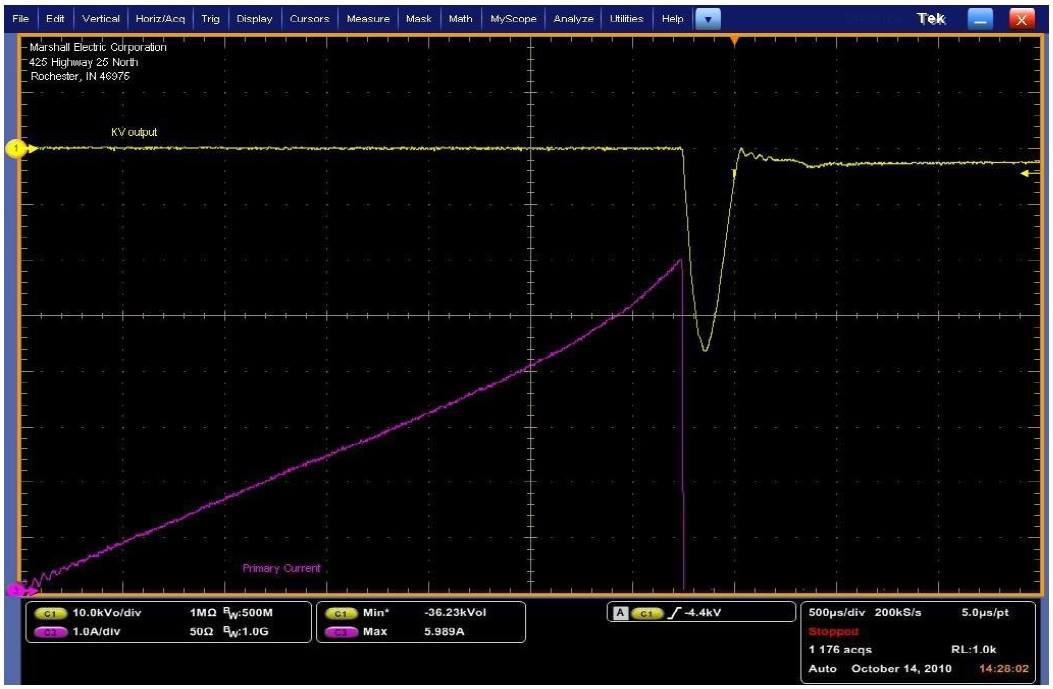This screenshot has height=689, width=1053.
Task: Click the trigger A badge in readout
Action: pyautogui.click(x=620, y=612)
